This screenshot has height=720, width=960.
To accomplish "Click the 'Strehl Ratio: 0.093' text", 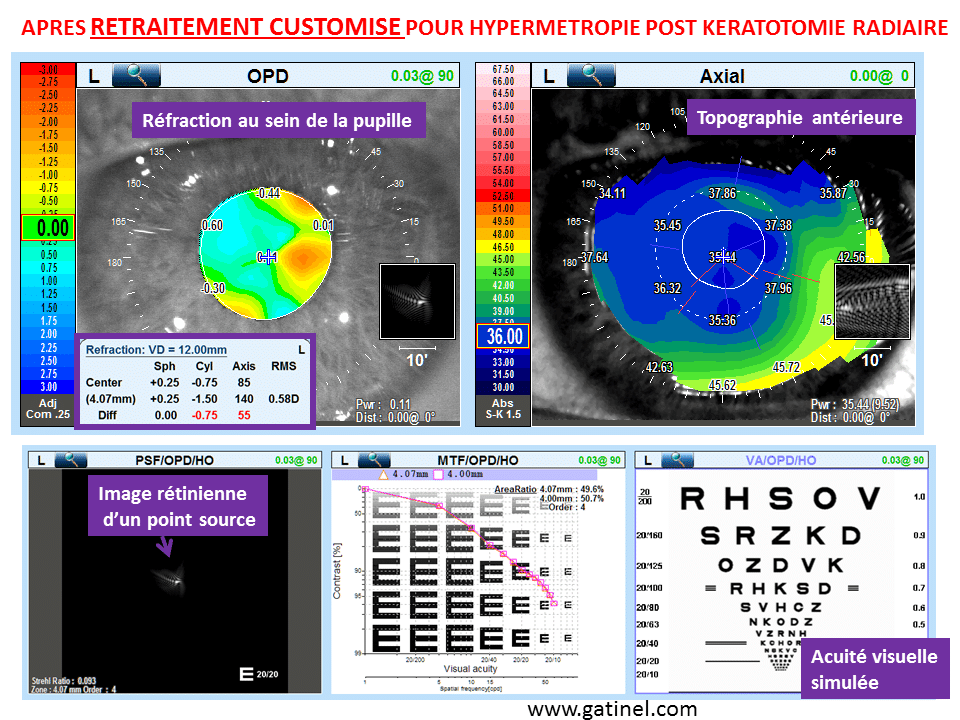I will coord(64,681).
